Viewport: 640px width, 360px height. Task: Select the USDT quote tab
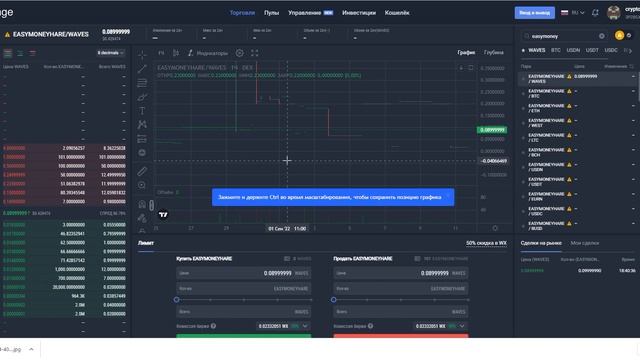[x=592, y=50]
